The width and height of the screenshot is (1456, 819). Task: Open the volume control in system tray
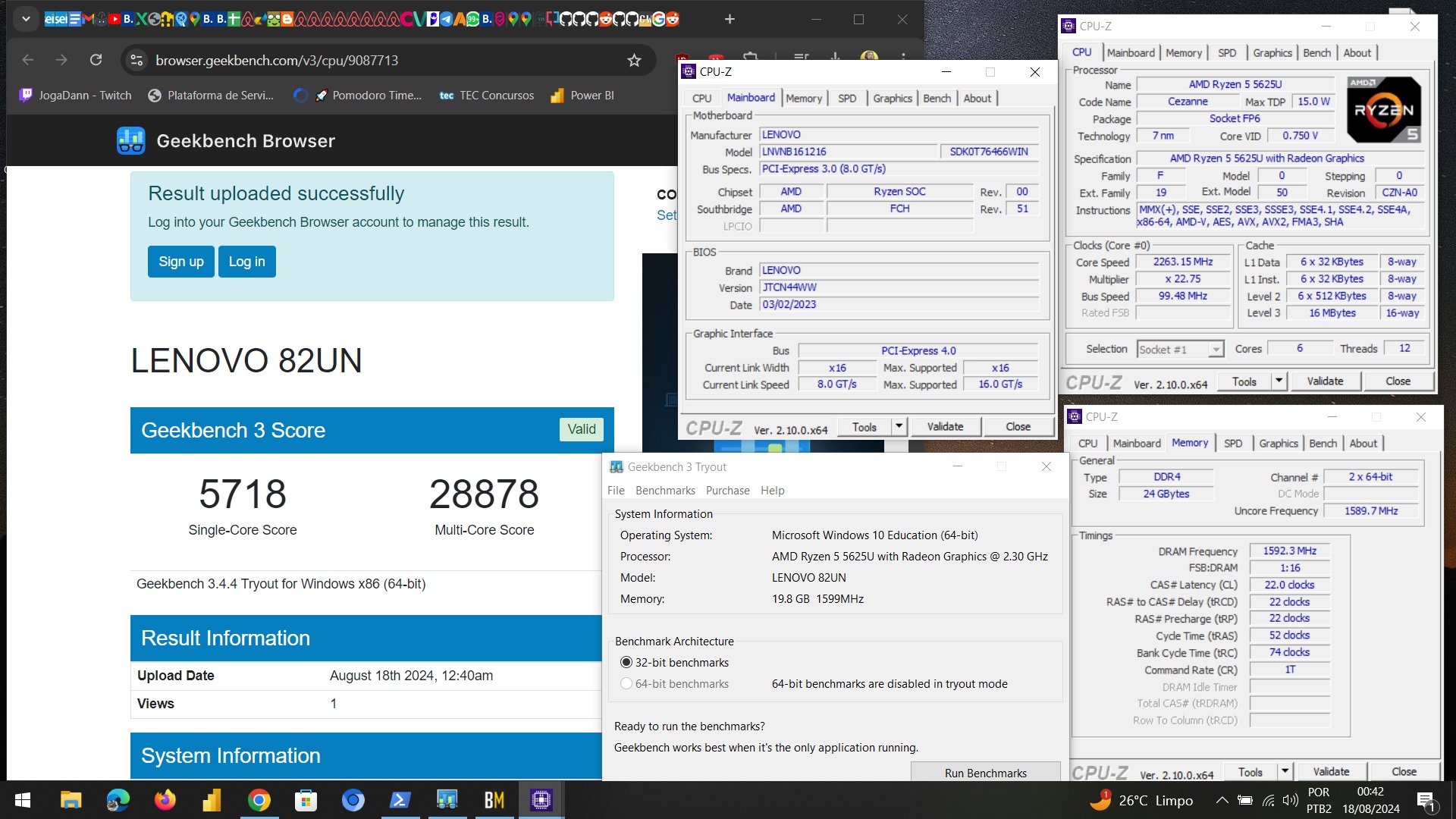click(1290, 800)
